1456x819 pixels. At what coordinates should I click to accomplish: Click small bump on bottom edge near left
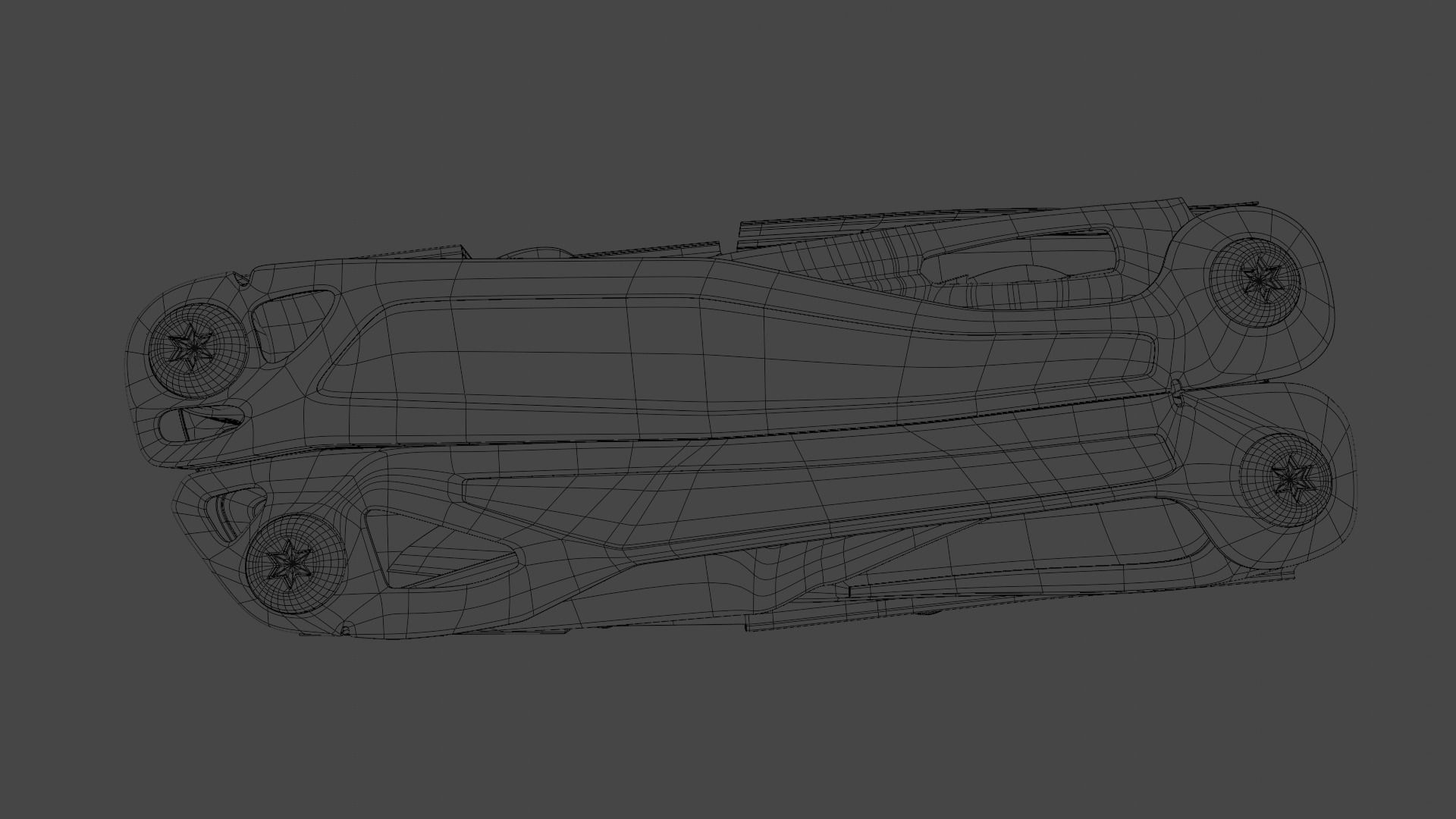coord(346,630)
